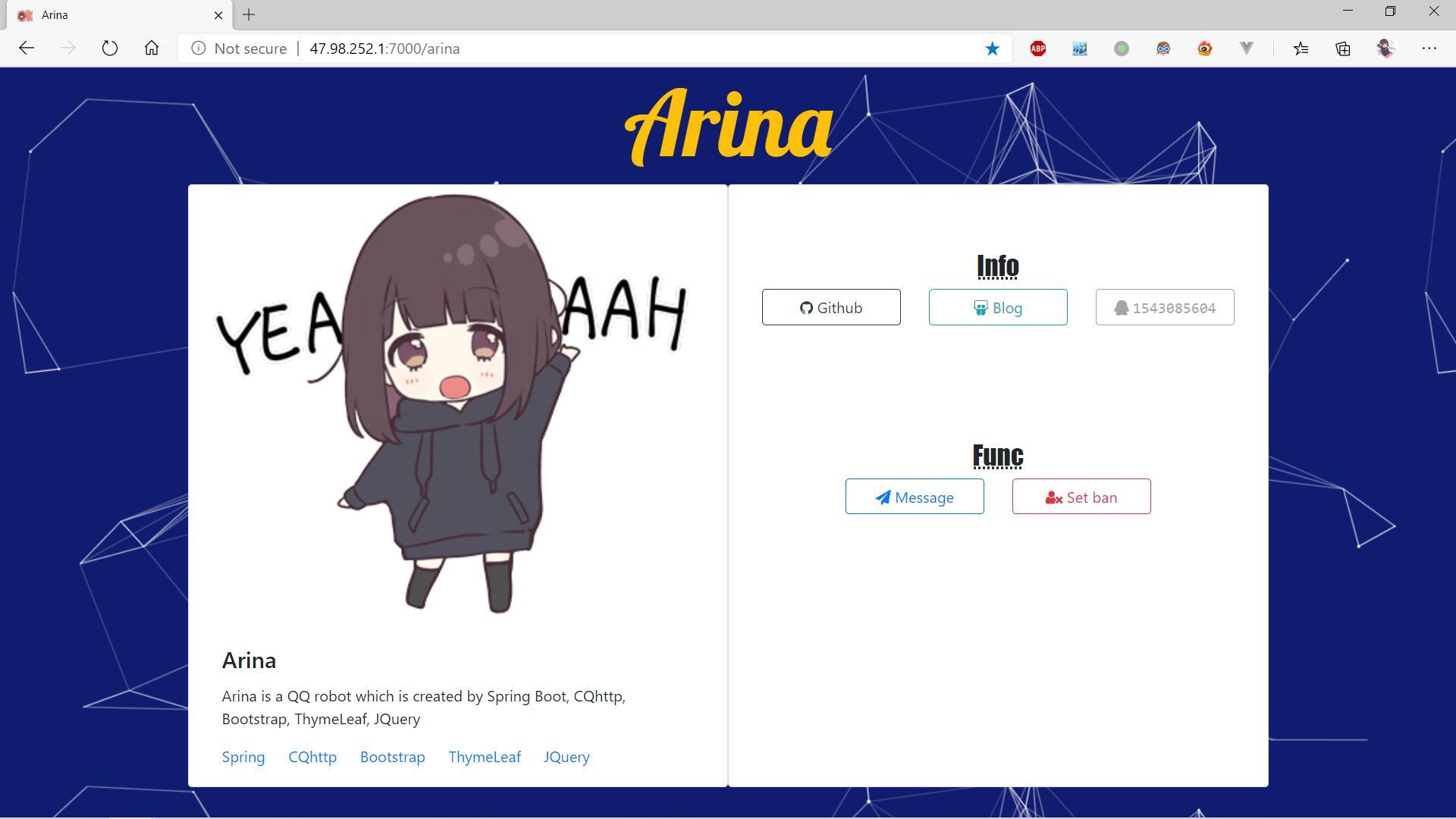
Task: Open the Blog button
Action: click(x=998, y=308)
